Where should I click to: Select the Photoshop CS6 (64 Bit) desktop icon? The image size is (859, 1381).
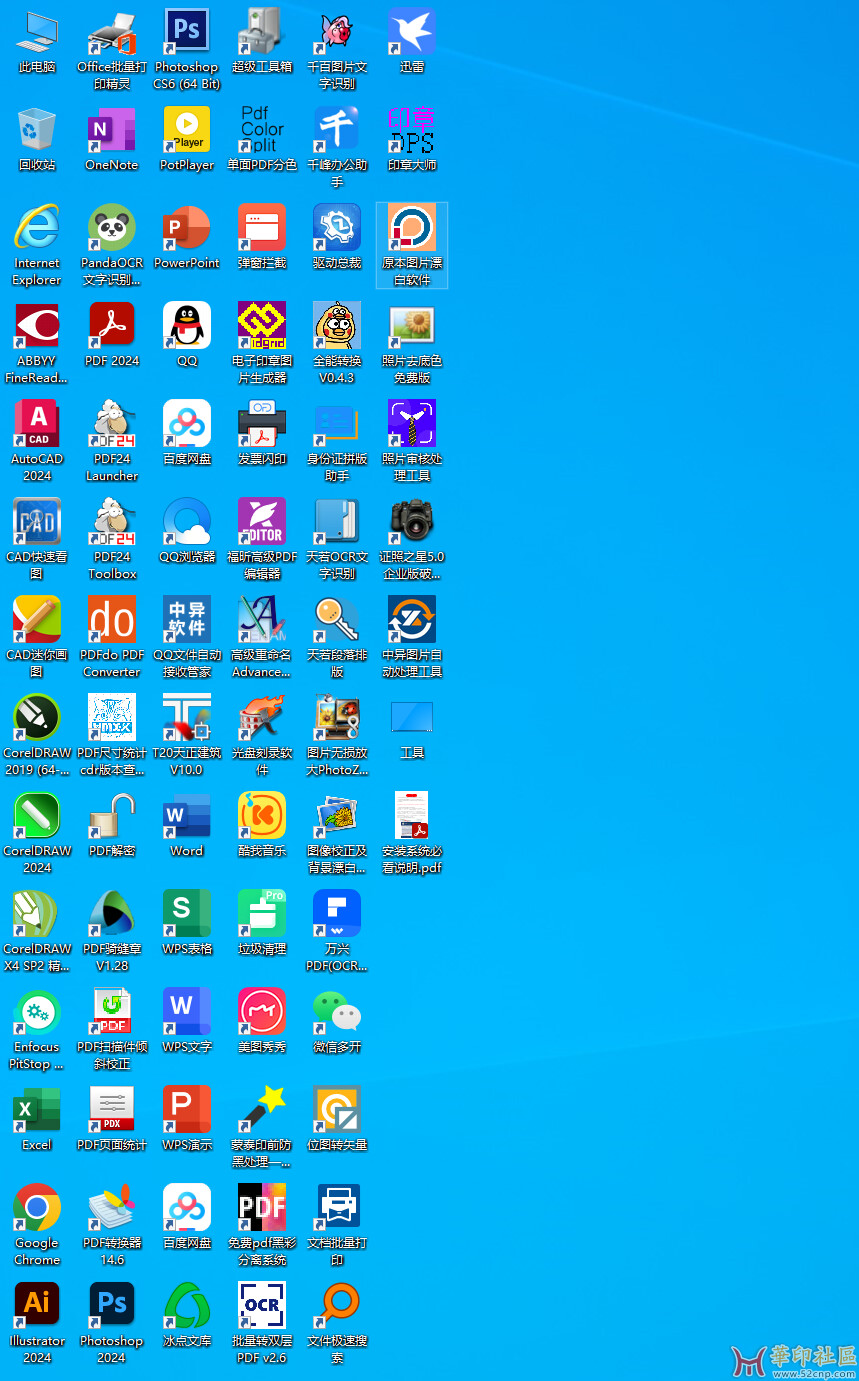(x=187, y=32)
